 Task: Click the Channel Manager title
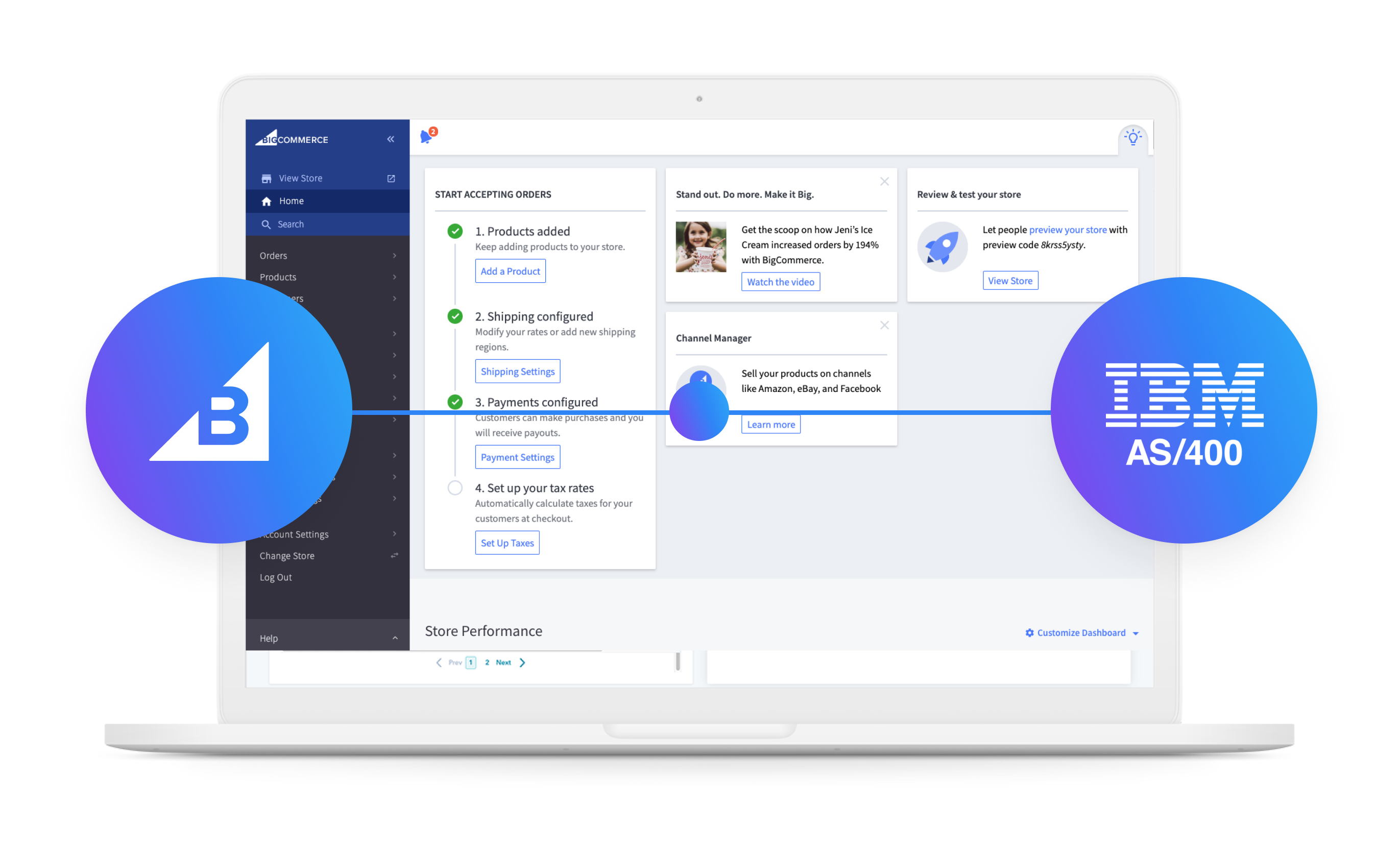coord(713,338)
